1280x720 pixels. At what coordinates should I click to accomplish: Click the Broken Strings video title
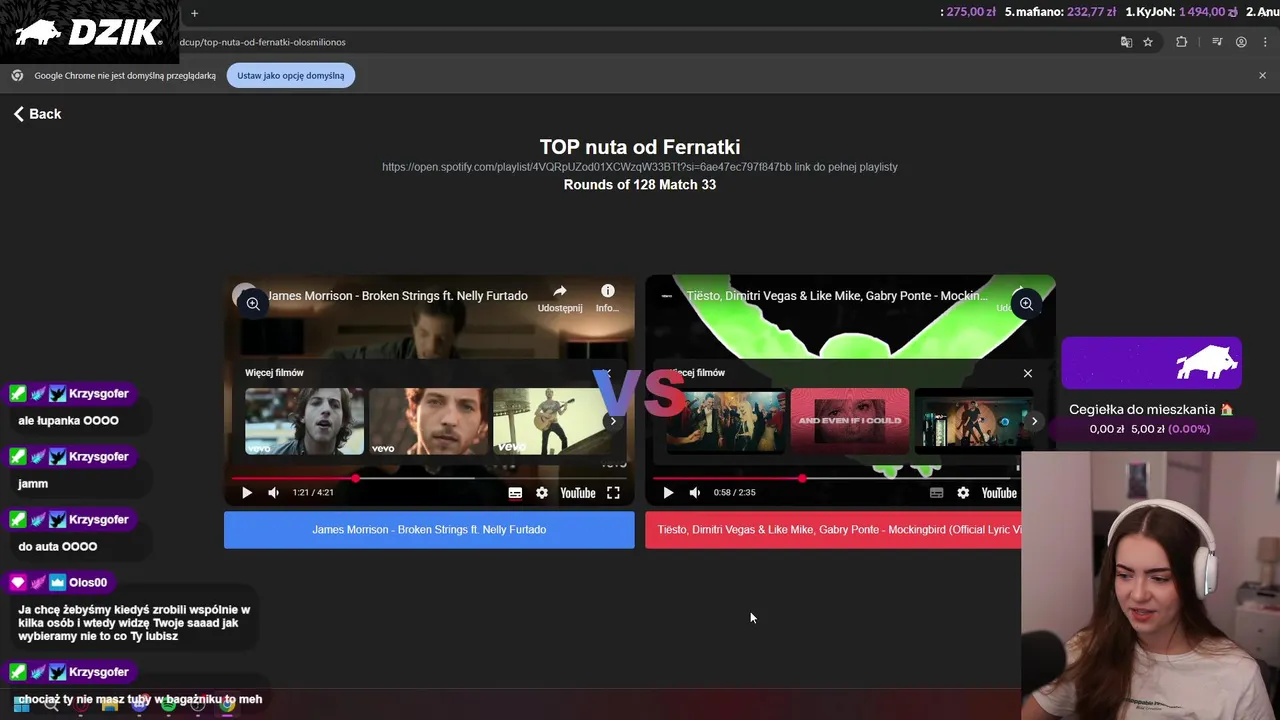398,296
